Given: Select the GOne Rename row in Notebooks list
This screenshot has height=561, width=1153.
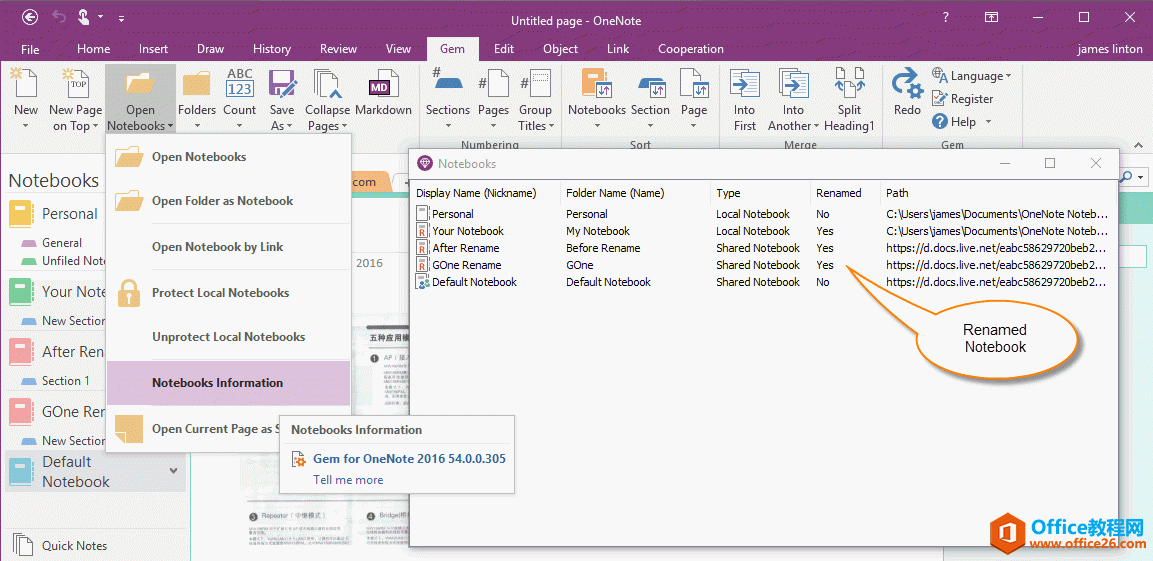Looking at the screenshot, I should coord(762,265).
